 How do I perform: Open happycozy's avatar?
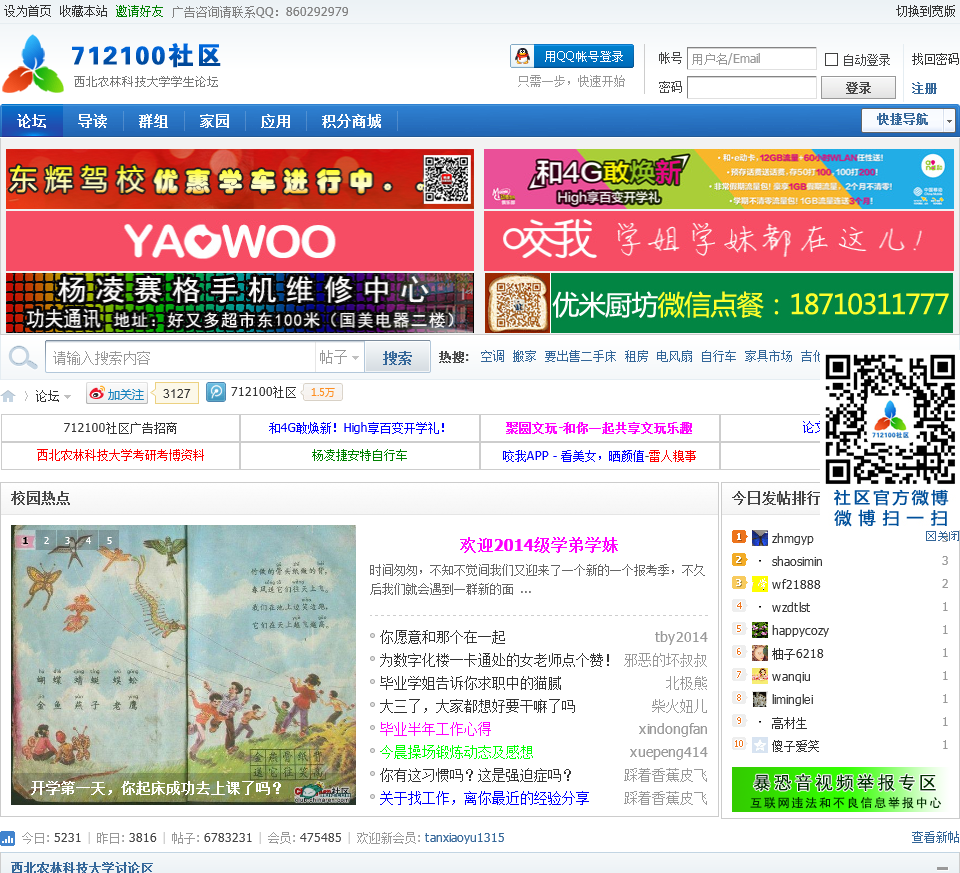(x=760, y=630)
